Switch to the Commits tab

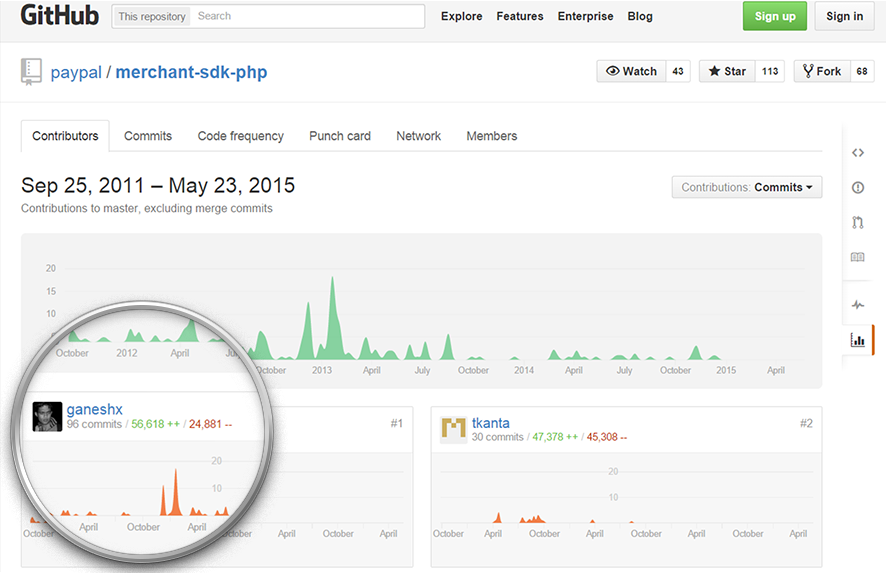[147, 136]
